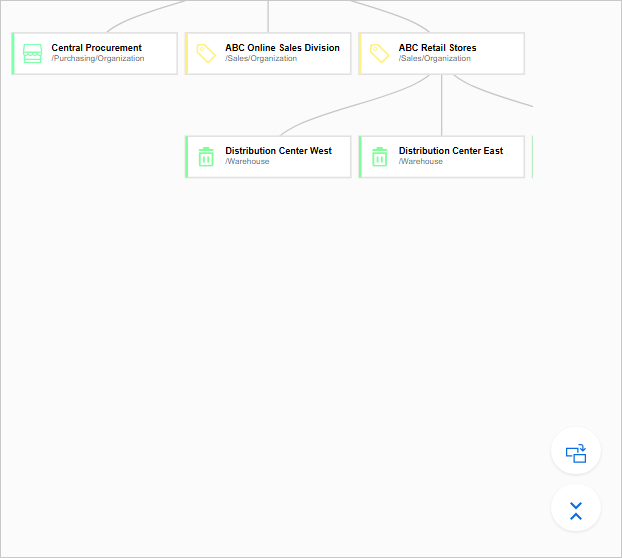Select the Distribution Center West title

278,151
